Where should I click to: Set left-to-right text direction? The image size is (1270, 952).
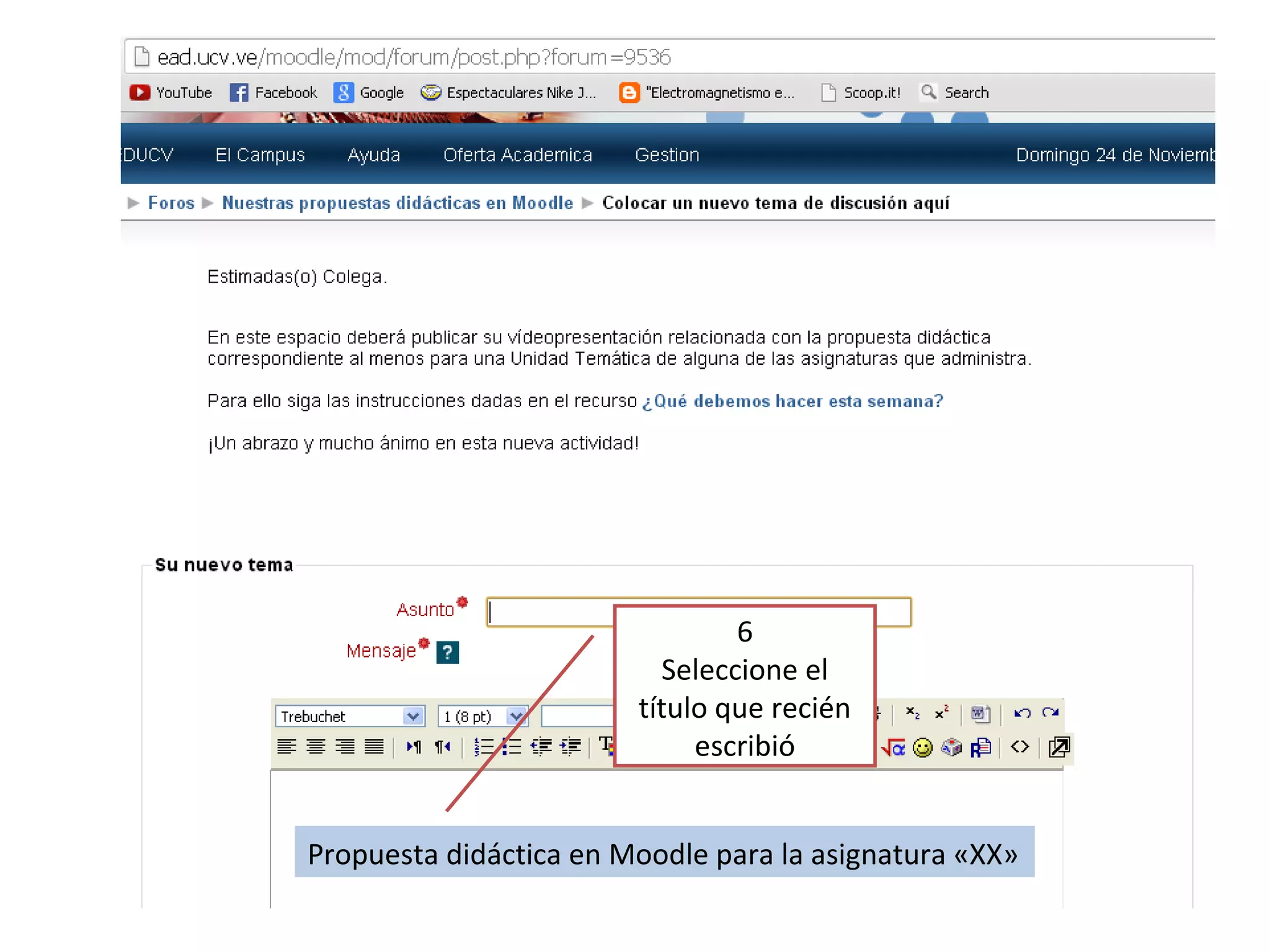tap(414, 747)
